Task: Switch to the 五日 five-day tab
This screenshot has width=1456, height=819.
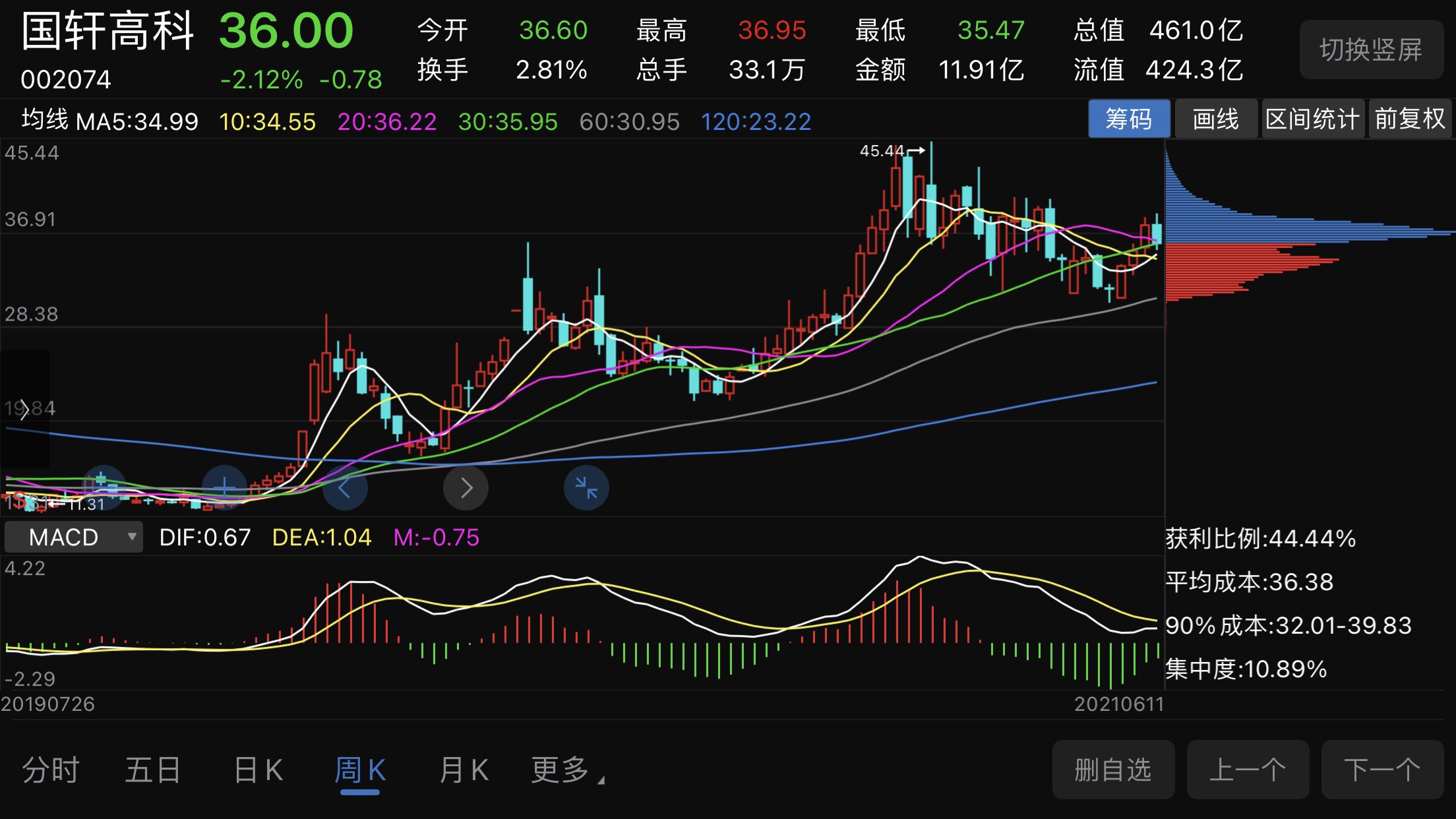Action: click(x=153, y=770)
